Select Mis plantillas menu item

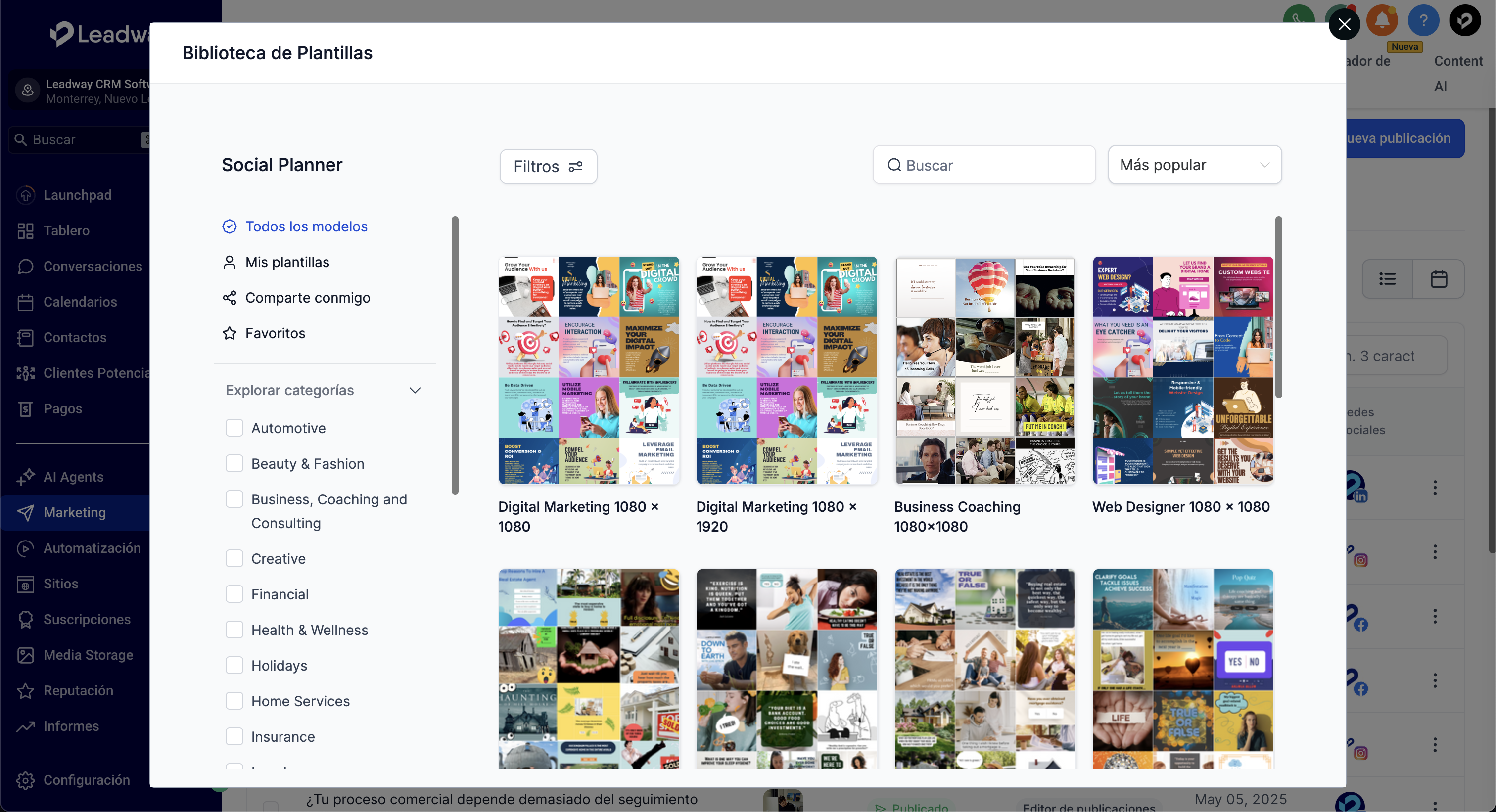tap(287, 263)
